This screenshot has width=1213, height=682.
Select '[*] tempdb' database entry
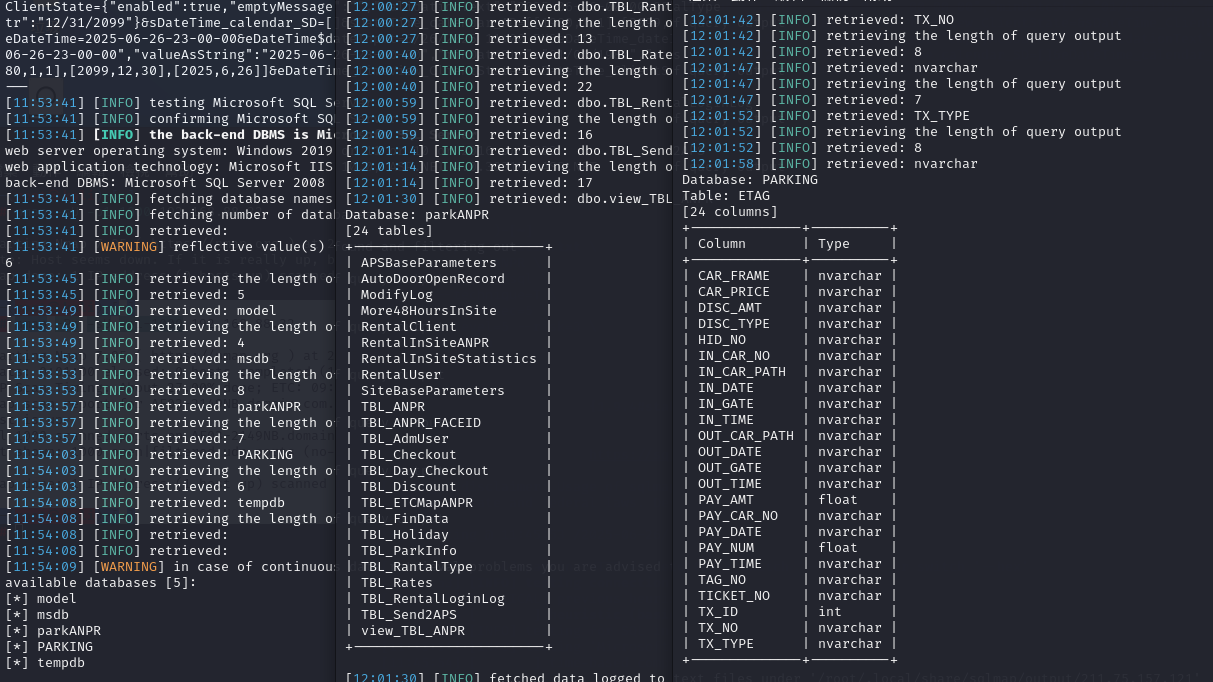point(45,663)
